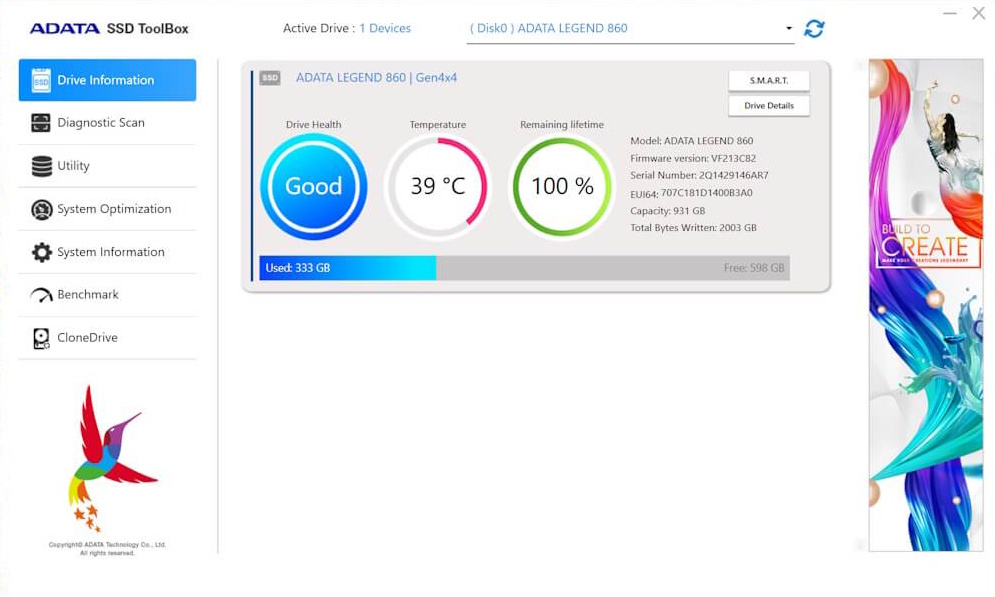Click the Temperature label
Viewport: 995px width, 597px height.
tap(438, 125)
